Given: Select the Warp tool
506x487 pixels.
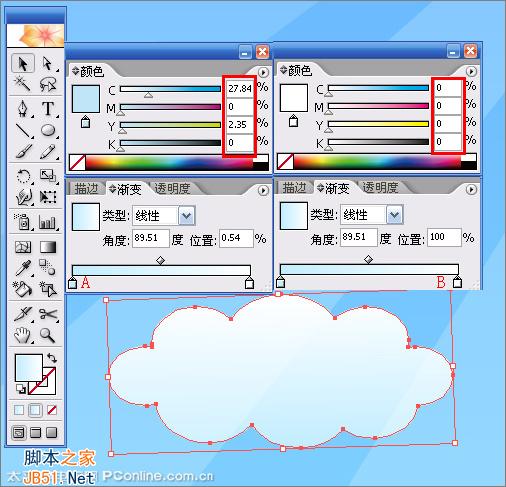Looking at the screenshot, I should pos(23,197).
